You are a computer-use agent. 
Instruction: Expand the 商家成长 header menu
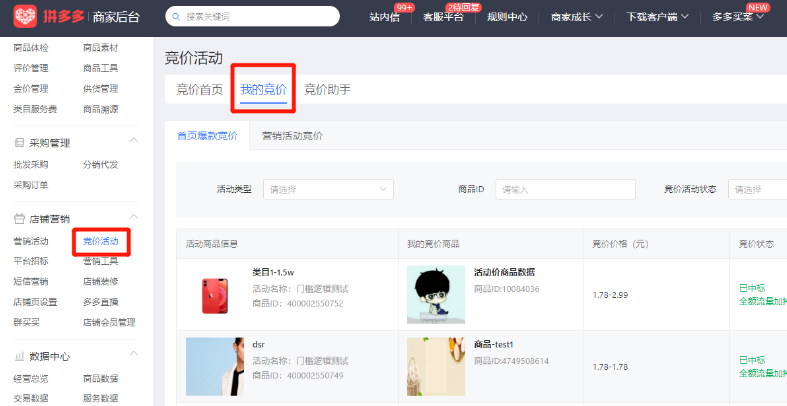pyautogui.click(x=578, y=17)
